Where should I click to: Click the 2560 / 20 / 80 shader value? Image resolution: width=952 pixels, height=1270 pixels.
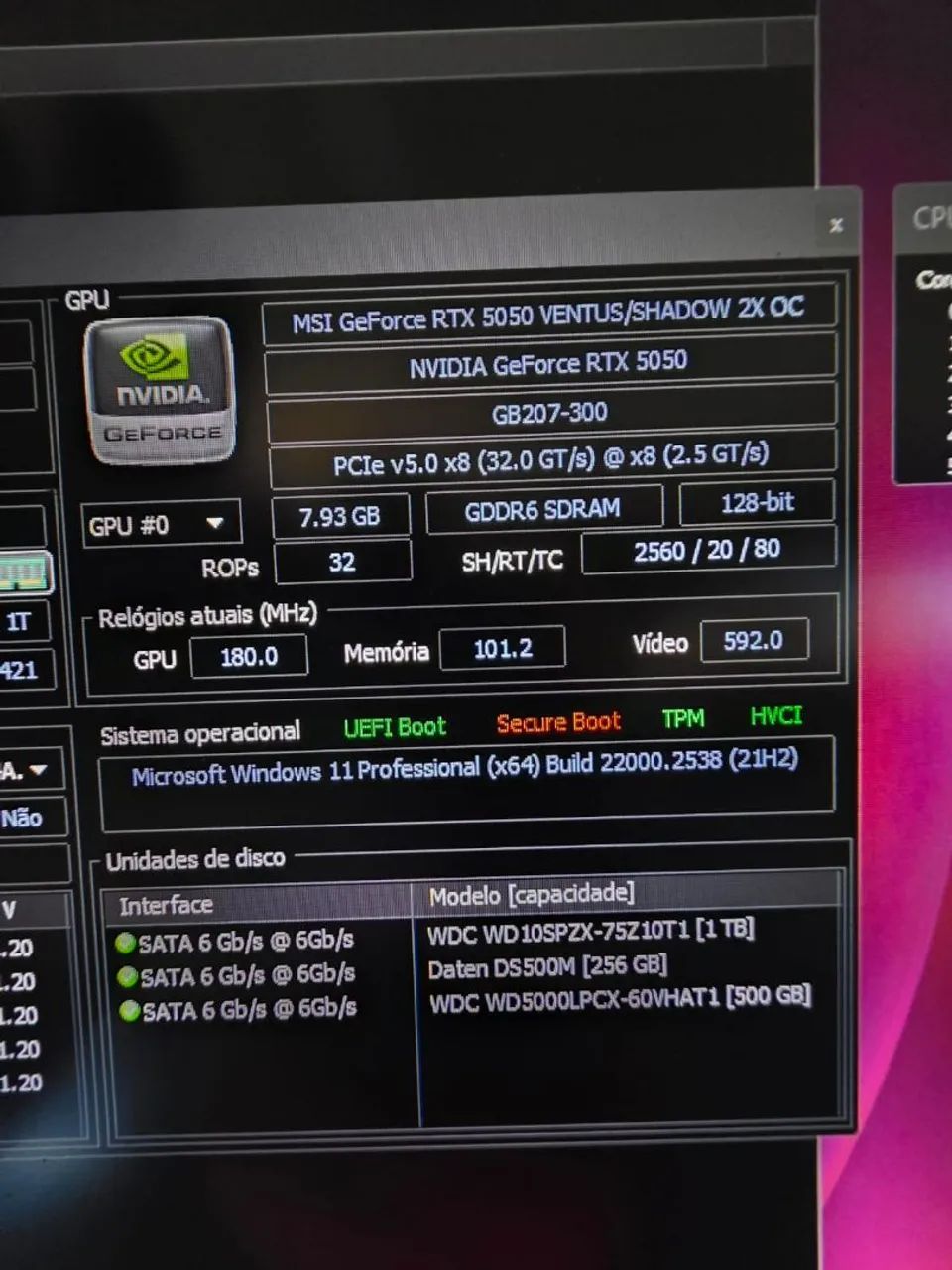[x=708, y=550]
